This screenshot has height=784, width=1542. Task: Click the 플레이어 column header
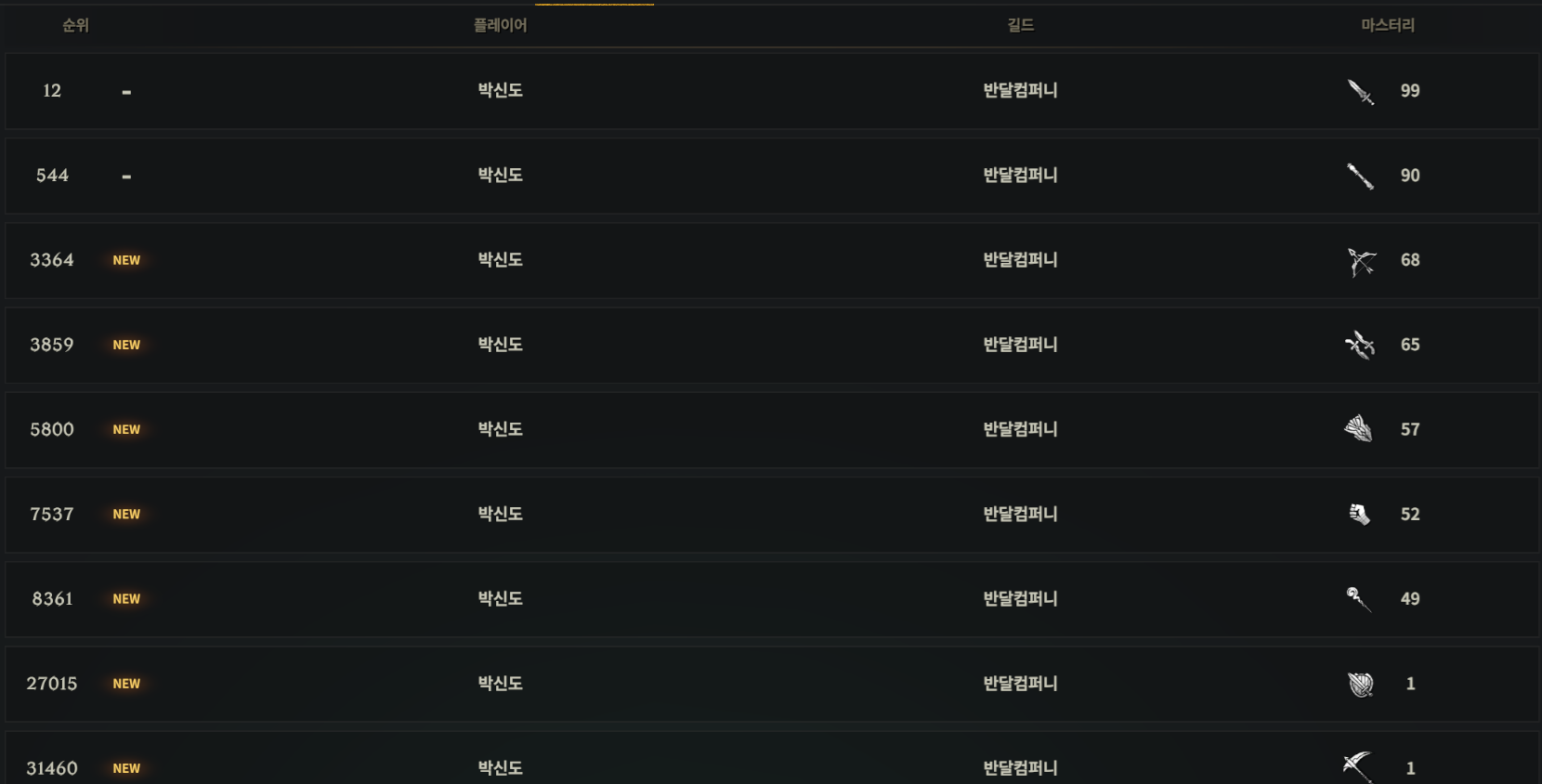[500, 26]
